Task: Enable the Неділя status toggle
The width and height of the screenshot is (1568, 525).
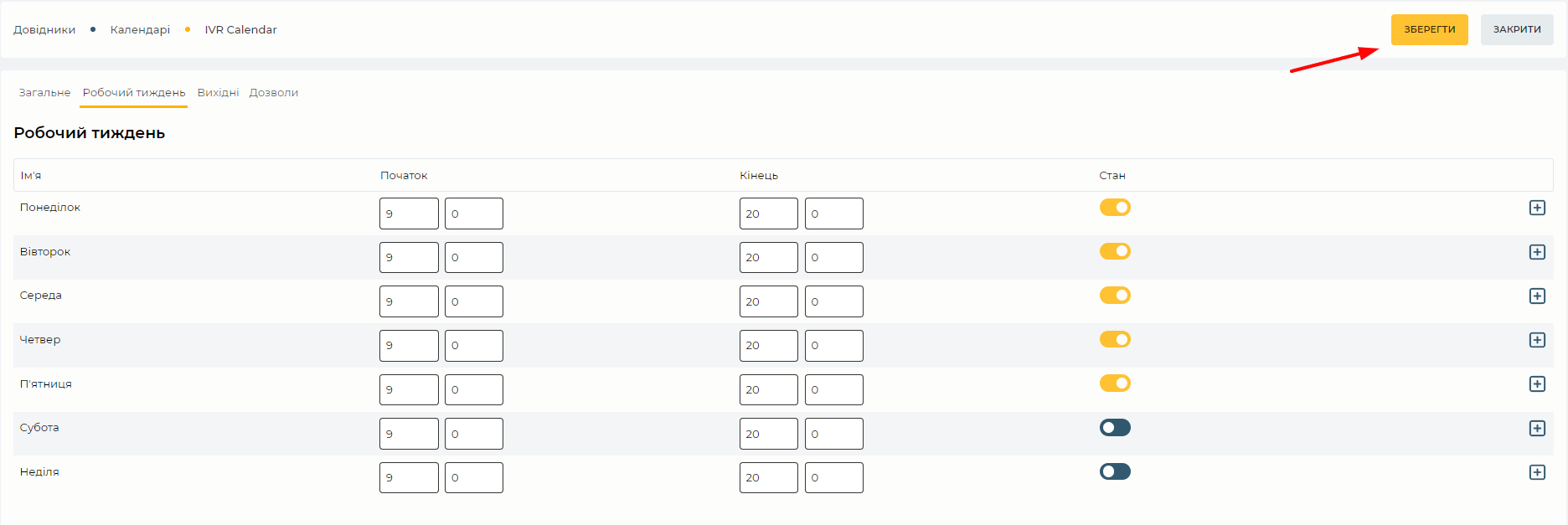Action: [1115, 471]
